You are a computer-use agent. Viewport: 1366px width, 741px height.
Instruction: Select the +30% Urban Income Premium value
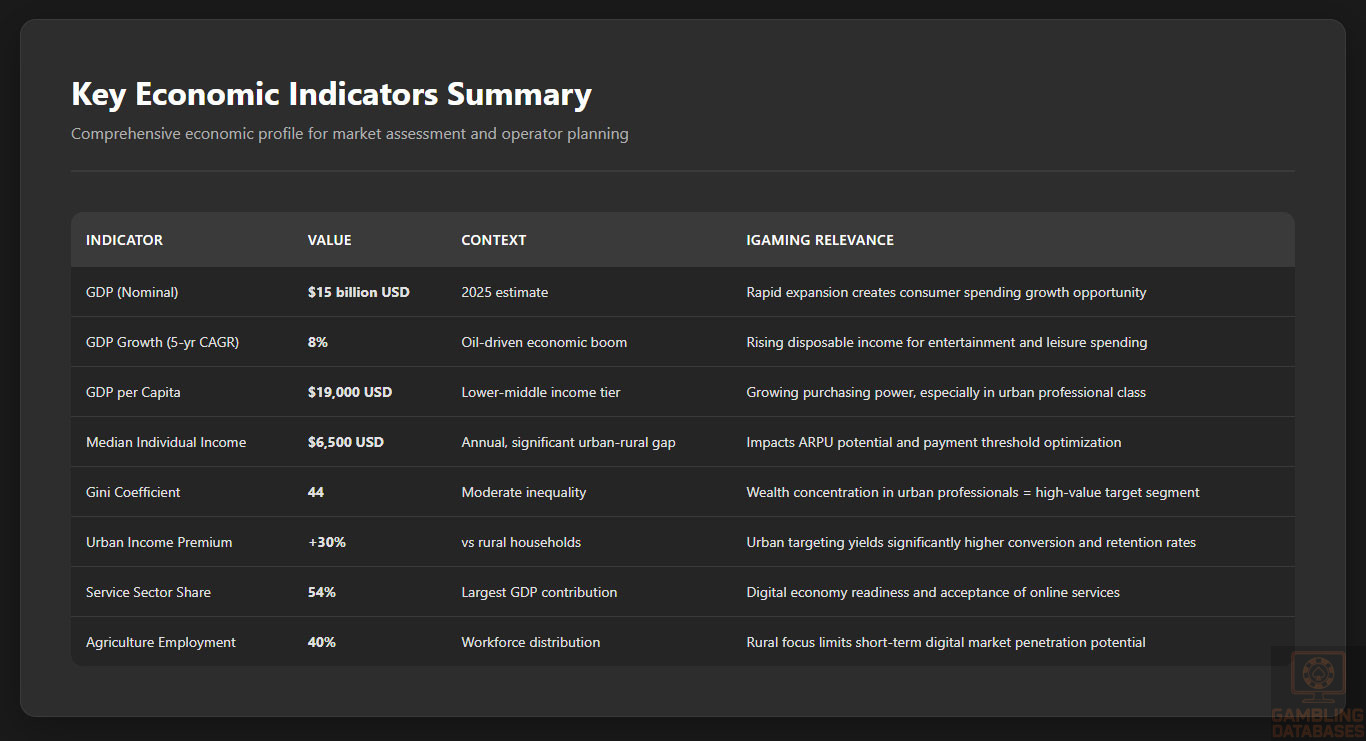[x=326, y=543]
